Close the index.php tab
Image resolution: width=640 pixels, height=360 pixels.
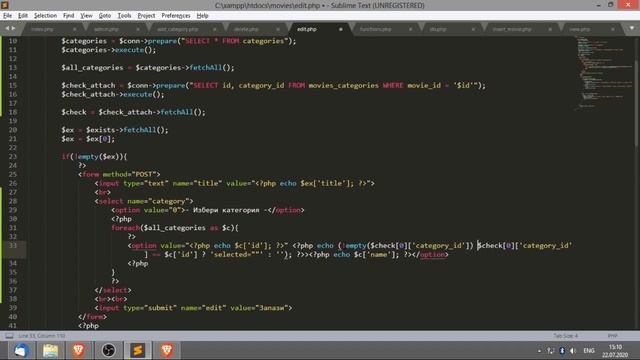click(x=74, y=29)
